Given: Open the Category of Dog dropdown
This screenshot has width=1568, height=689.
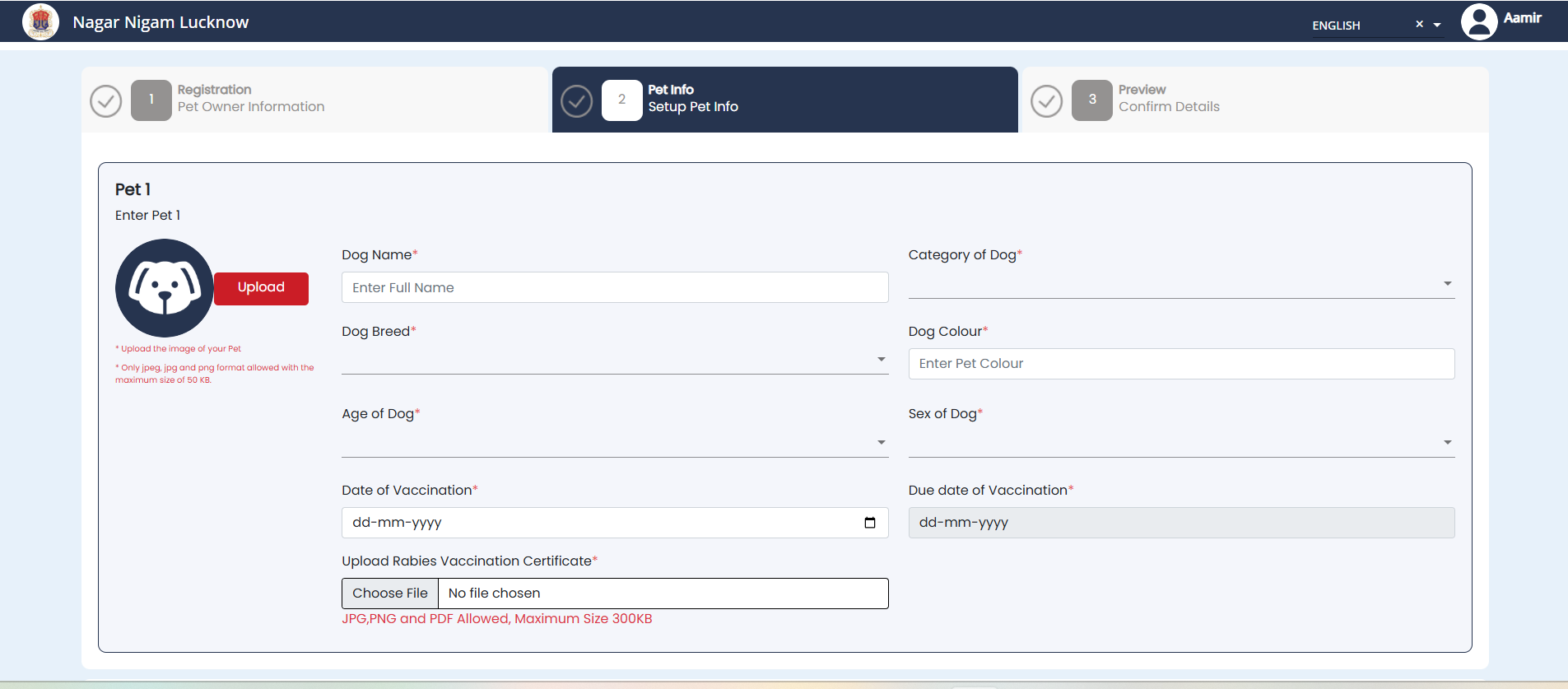Looking at the screenshot, I should [1180, 284].
